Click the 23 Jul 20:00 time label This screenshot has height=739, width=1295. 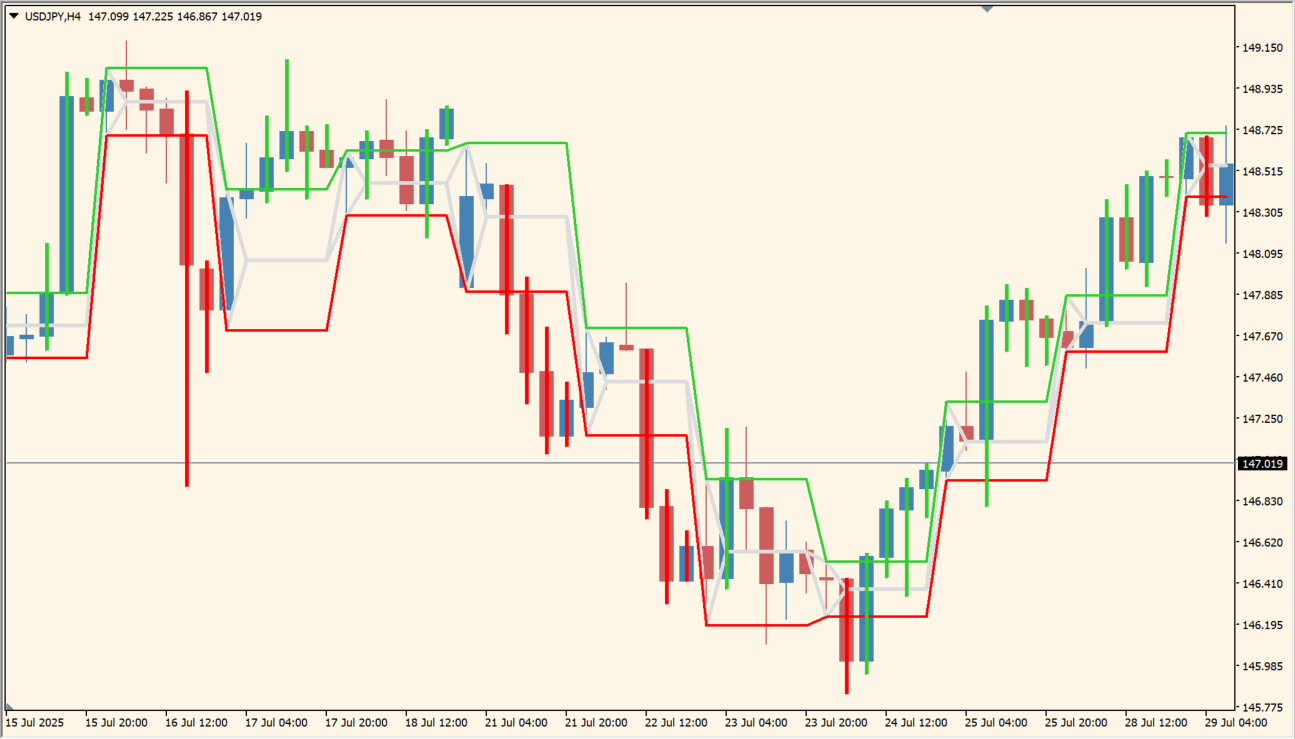pyautogui.click(x=836, y=722)
